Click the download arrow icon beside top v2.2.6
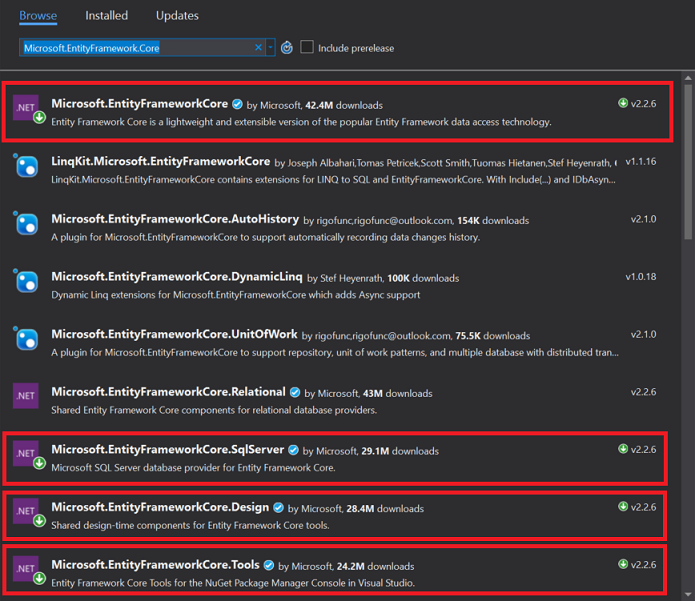 623,103
